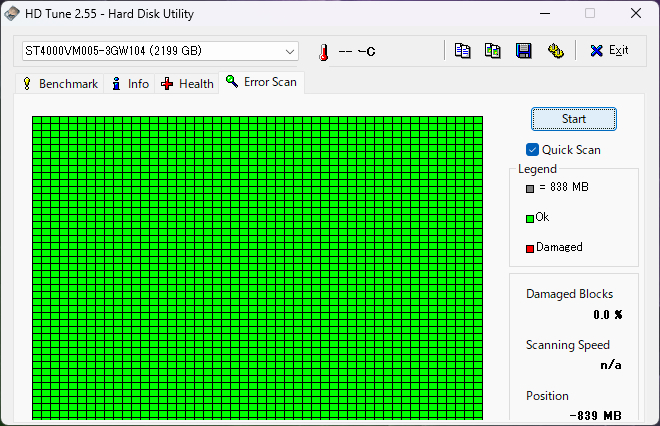
Task: Close the HD Tune window
Action: coord(636,13)
